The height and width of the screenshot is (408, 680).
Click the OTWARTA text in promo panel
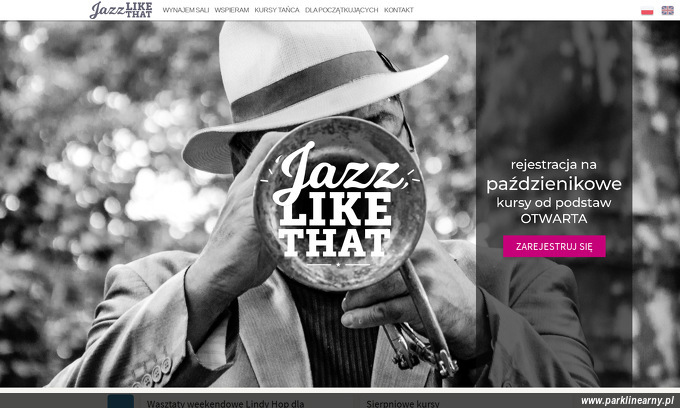point(554,219)
